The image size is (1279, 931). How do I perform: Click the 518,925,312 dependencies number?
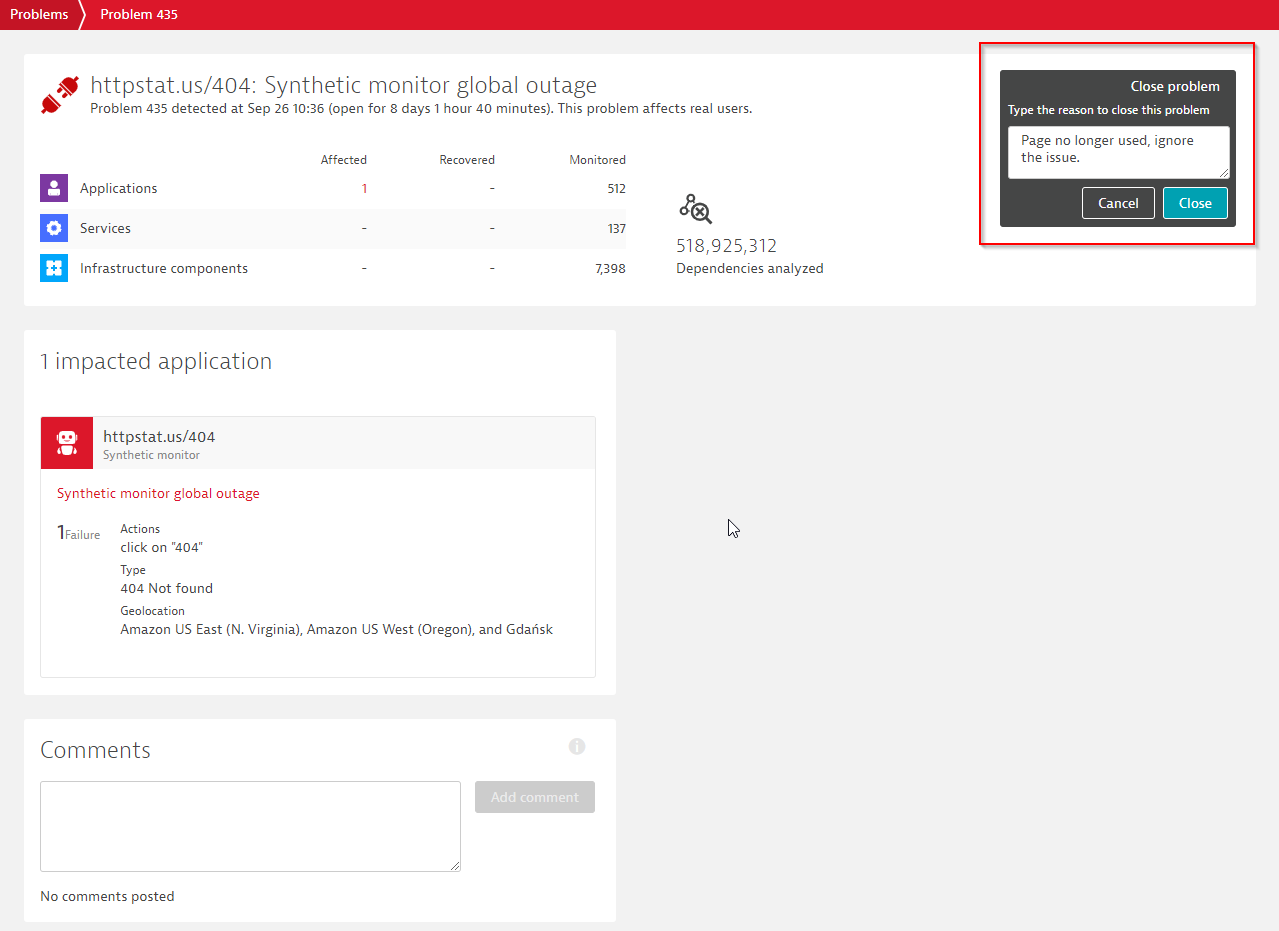tap(727, 246)
